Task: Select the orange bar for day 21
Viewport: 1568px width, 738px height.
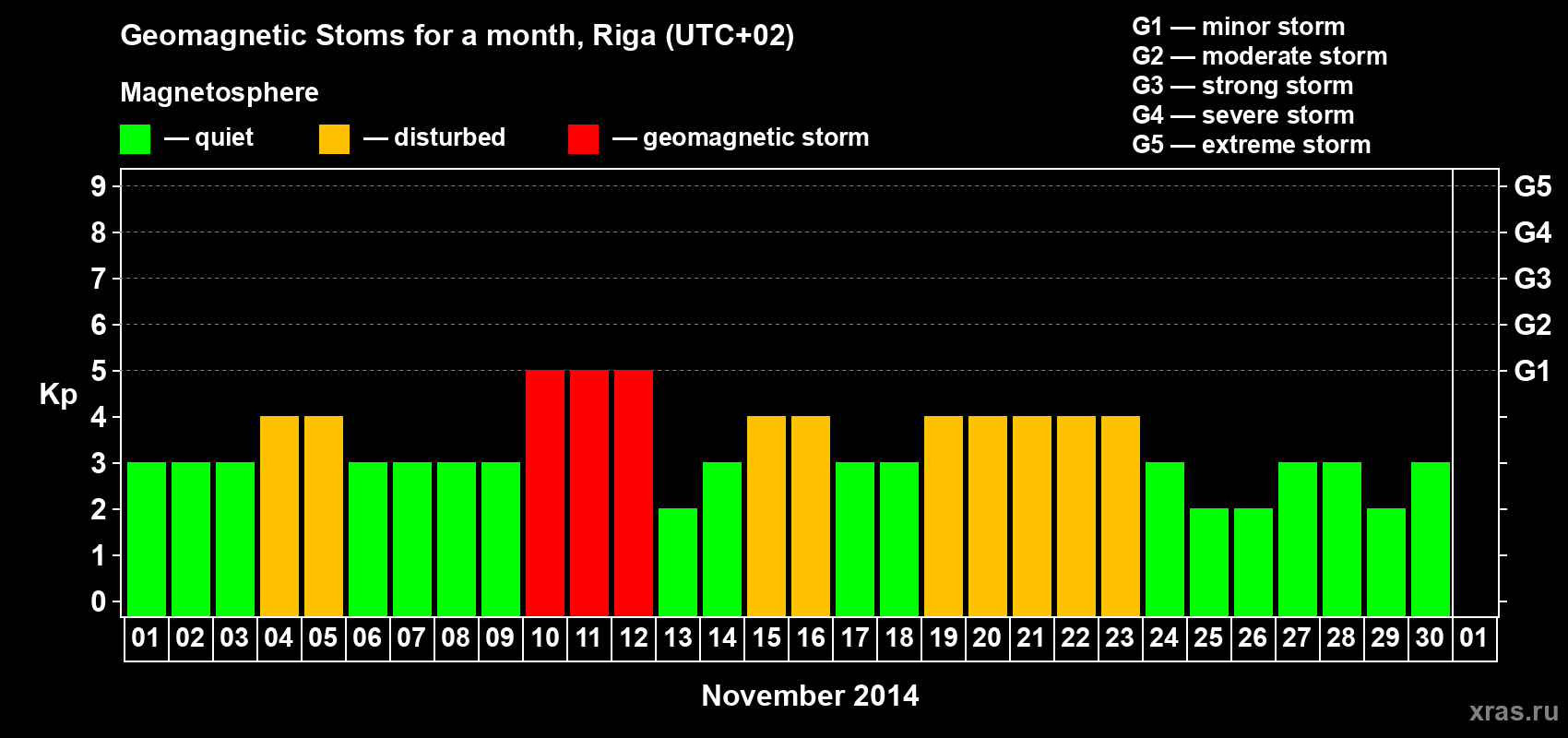Action: 1032,516
